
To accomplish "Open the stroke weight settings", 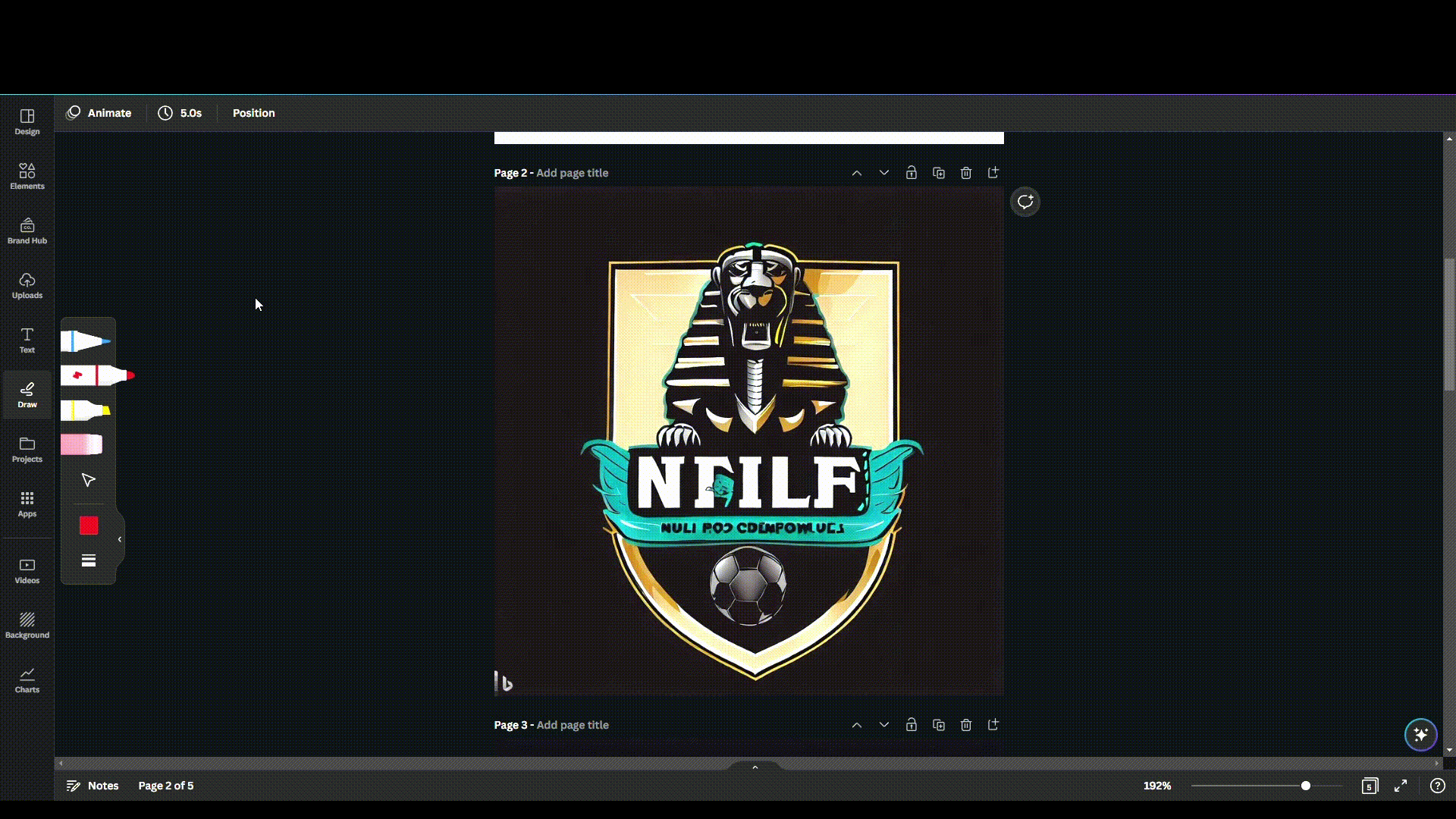I will 88,561.
